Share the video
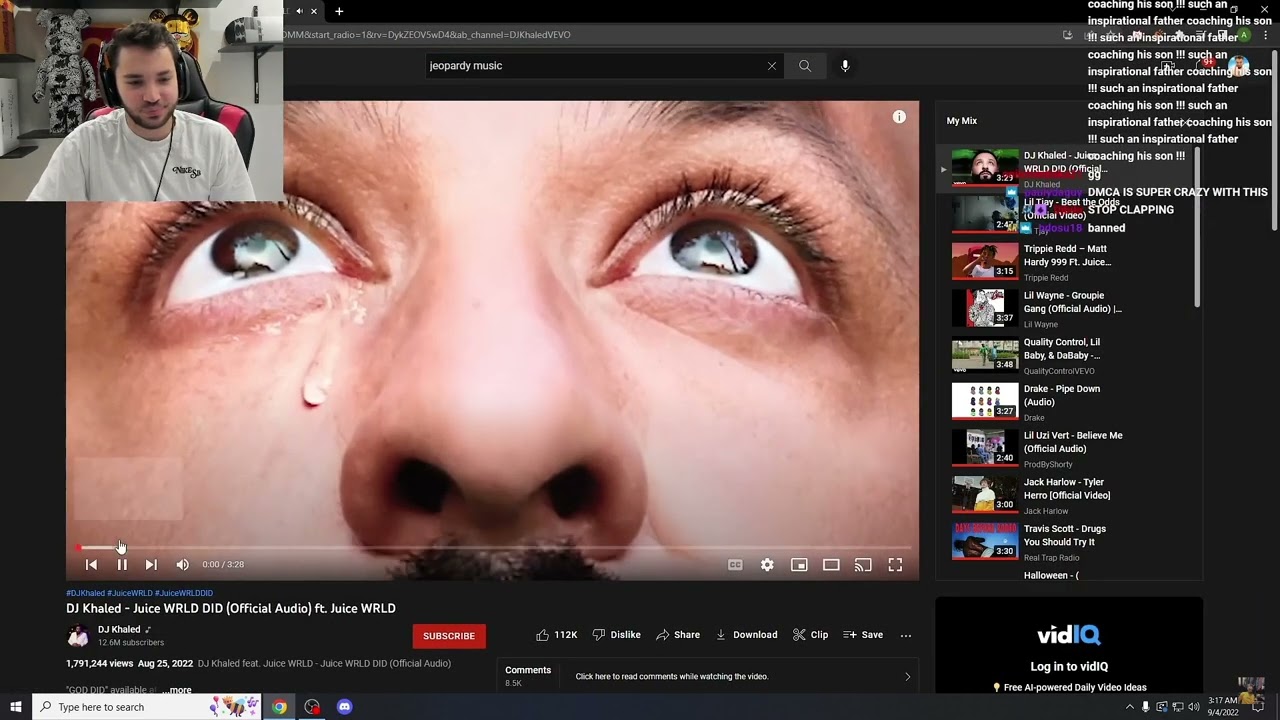Image resolution: width=1280 pixels, height=720 pixels. (678, 635)
